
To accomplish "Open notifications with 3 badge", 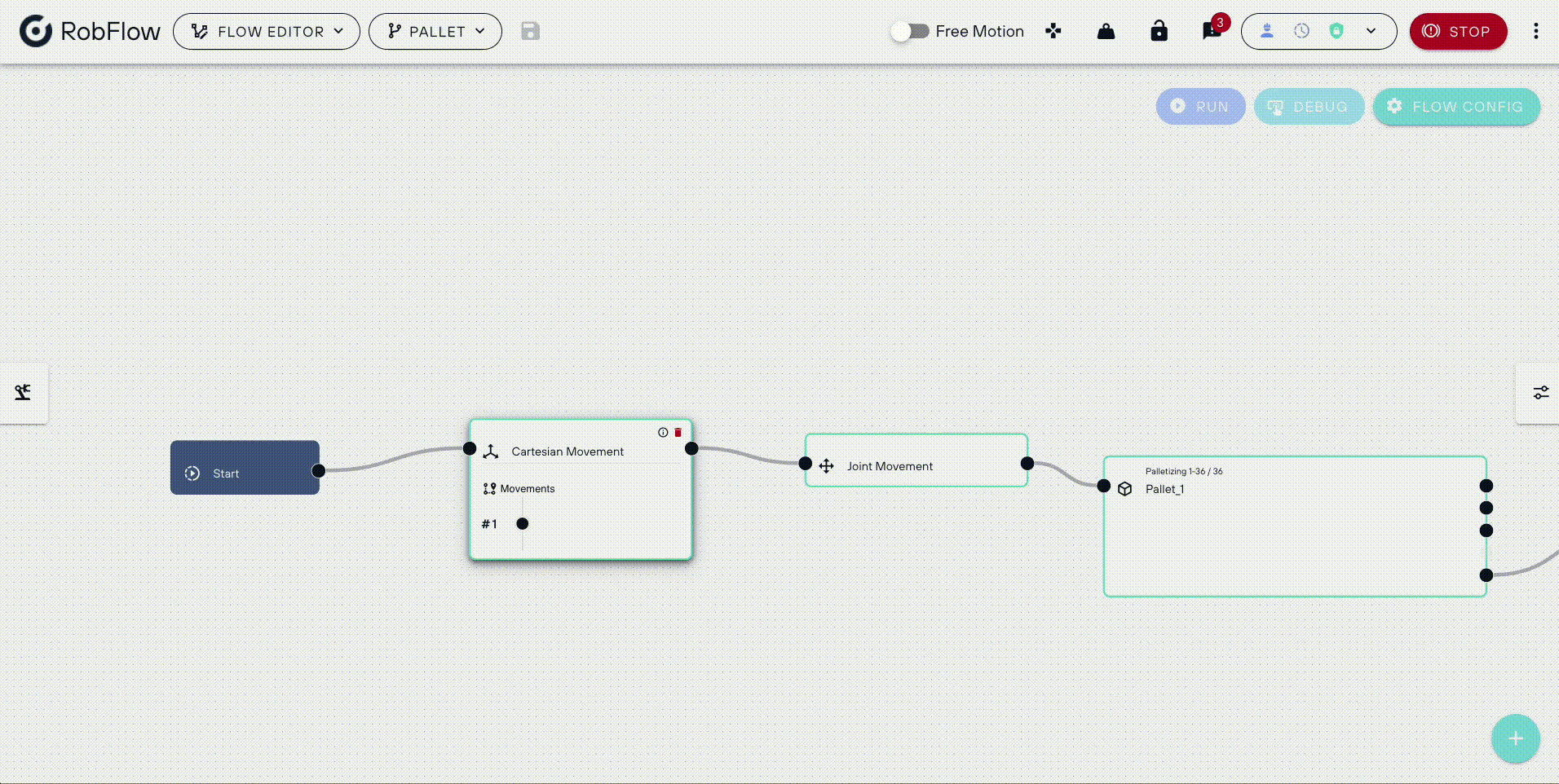I will click(1212, 30).
